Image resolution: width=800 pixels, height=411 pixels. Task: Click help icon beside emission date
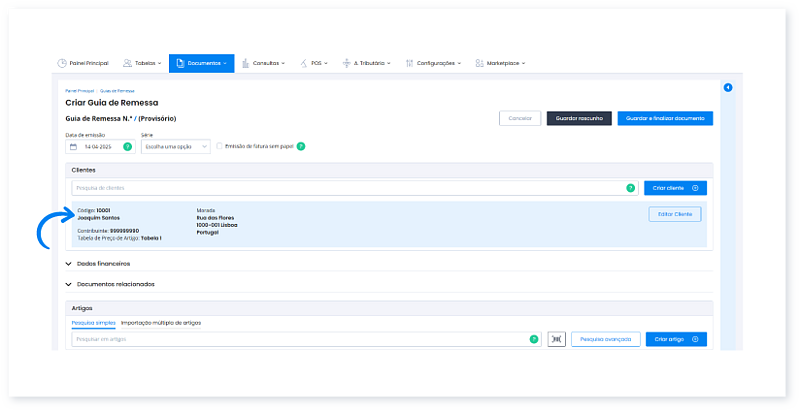(127, 147)
